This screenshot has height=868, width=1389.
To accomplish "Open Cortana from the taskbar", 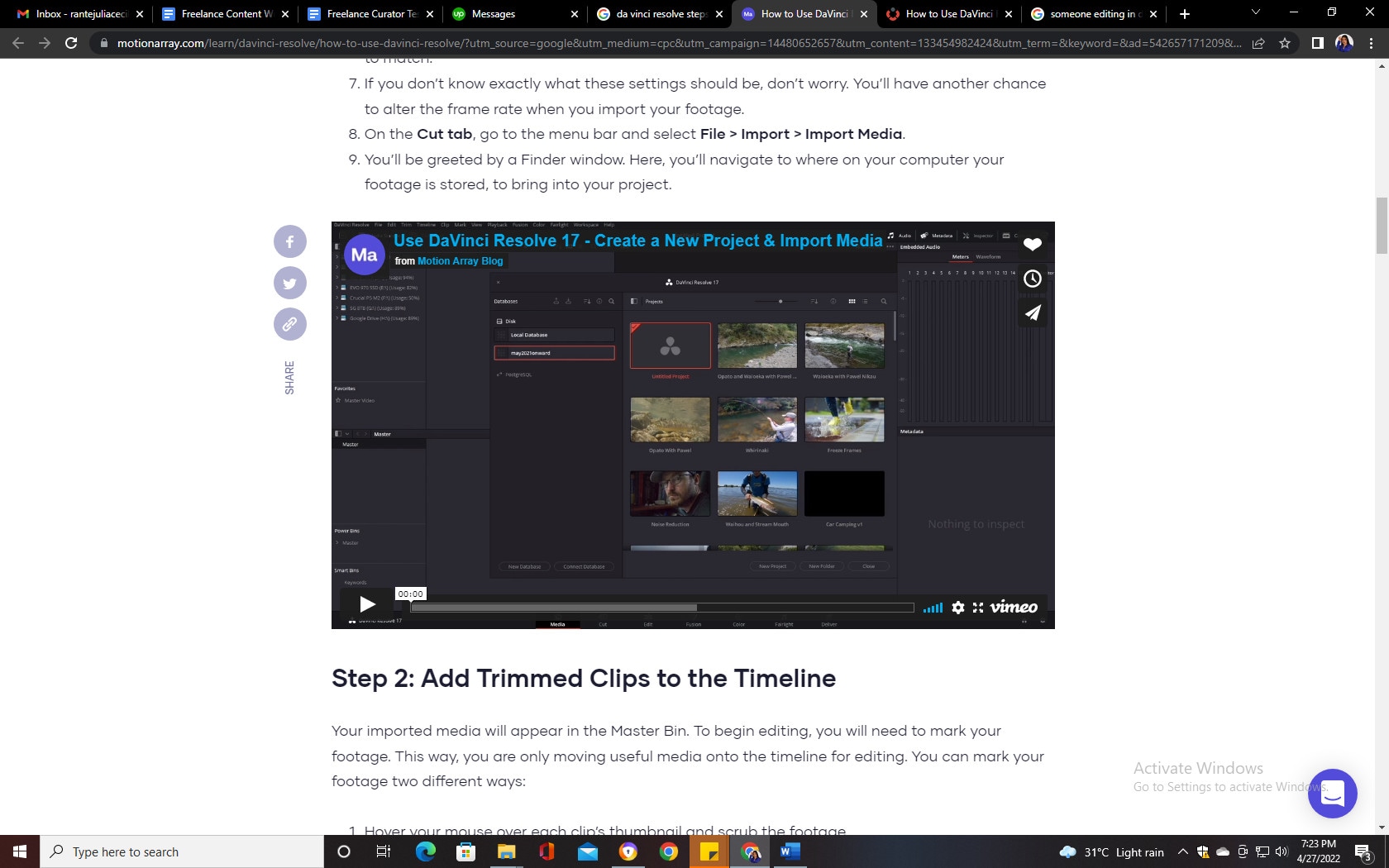I will [x=344, y=851].
